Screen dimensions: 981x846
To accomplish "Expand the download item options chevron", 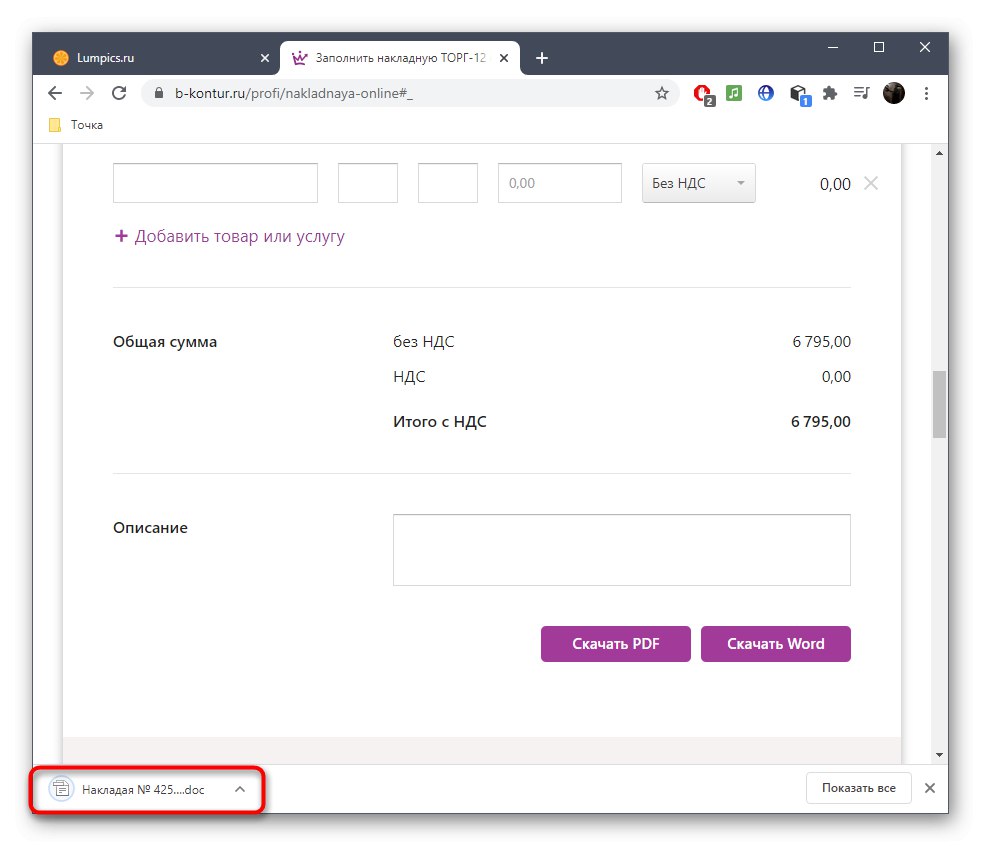I will point(240,789).
